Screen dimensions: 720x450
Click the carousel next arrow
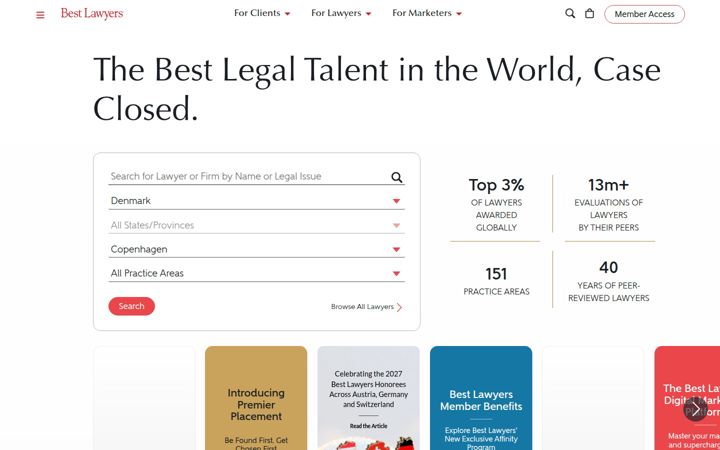696,409
